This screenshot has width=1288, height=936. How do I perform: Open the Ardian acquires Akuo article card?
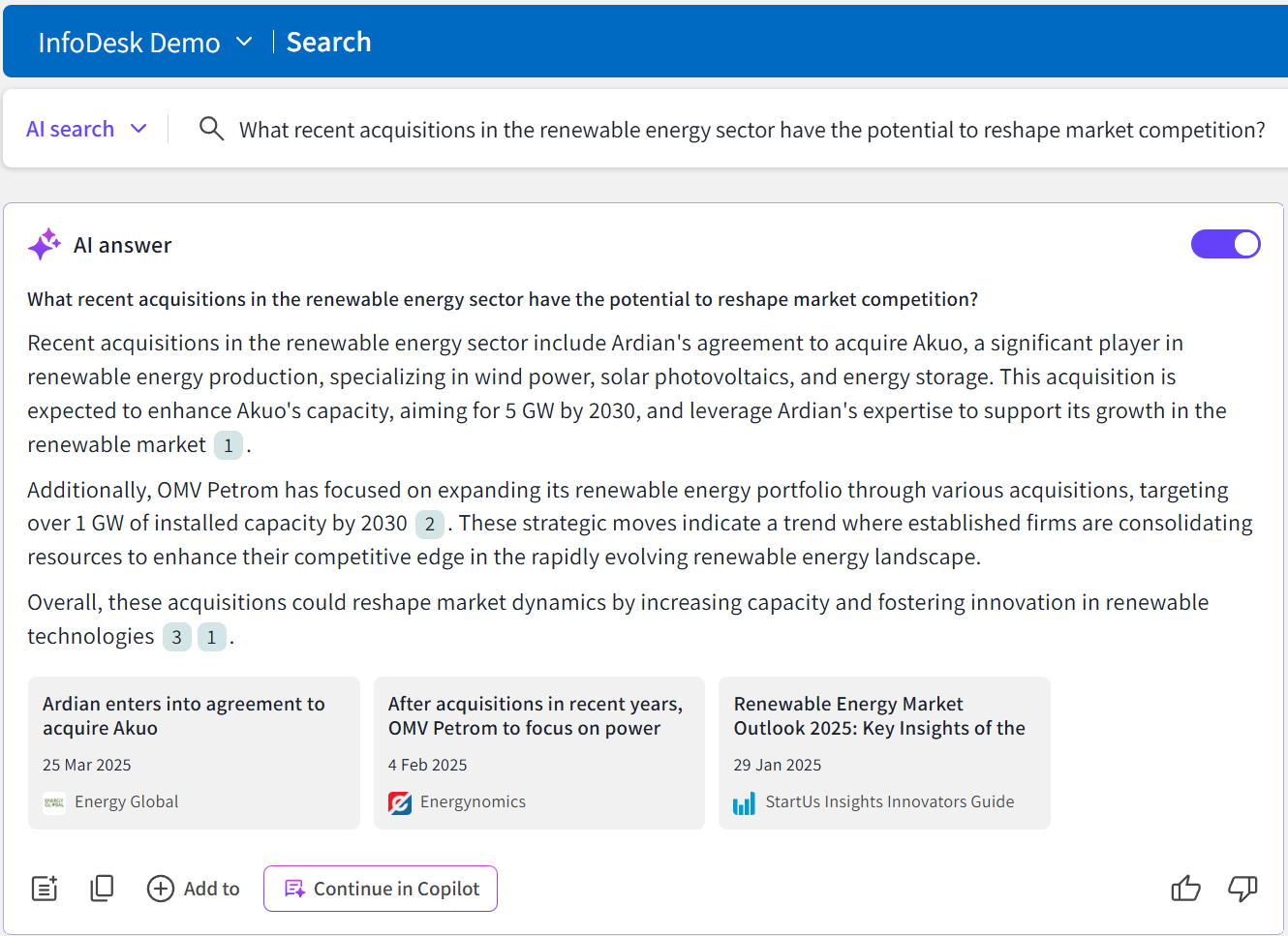point(194,752)
